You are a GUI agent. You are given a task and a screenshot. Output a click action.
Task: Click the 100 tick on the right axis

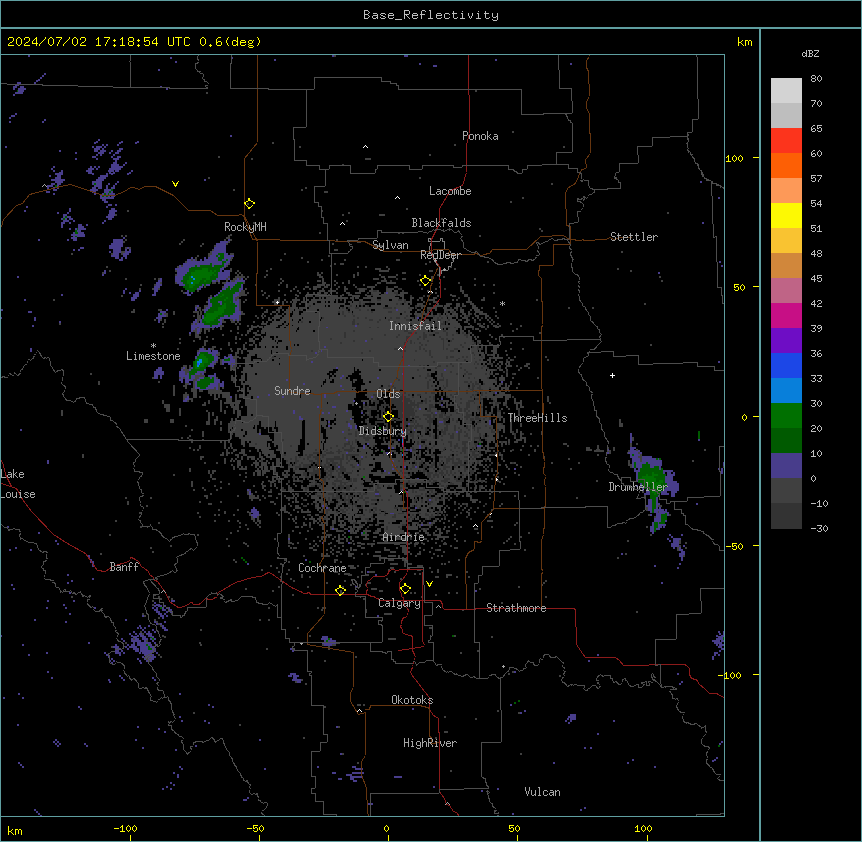(734, 158)
